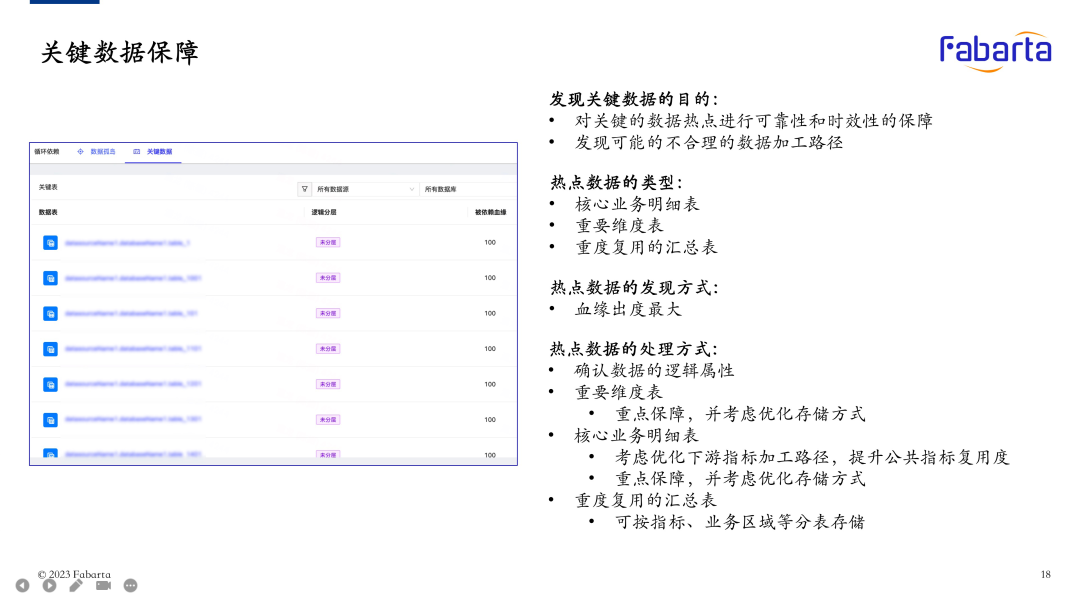Image resolution: width=1080 pixels, height=608 pixels.
Task: Open more slideshow options ellipsis menu
Action: point(130,585)
